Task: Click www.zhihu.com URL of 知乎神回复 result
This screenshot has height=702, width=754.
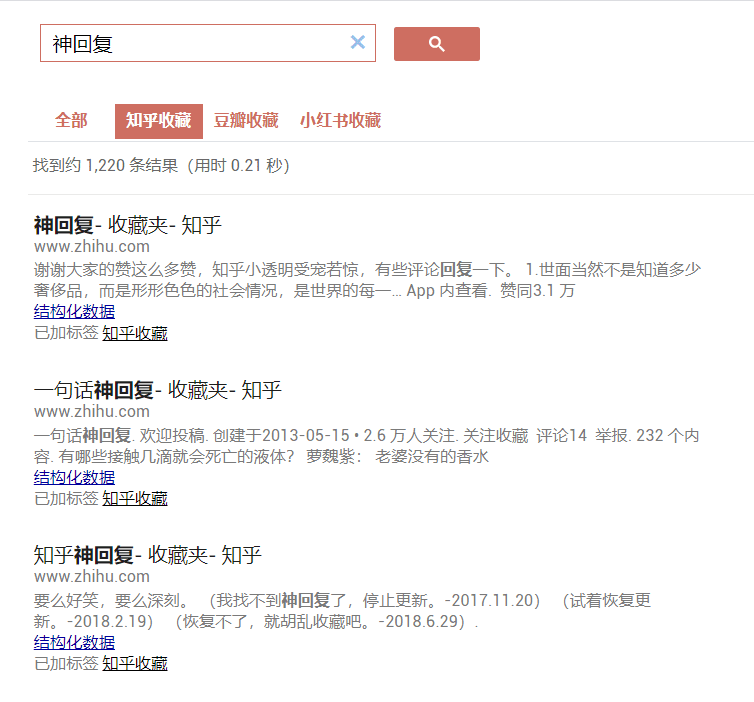Action: tap(92, 577)
